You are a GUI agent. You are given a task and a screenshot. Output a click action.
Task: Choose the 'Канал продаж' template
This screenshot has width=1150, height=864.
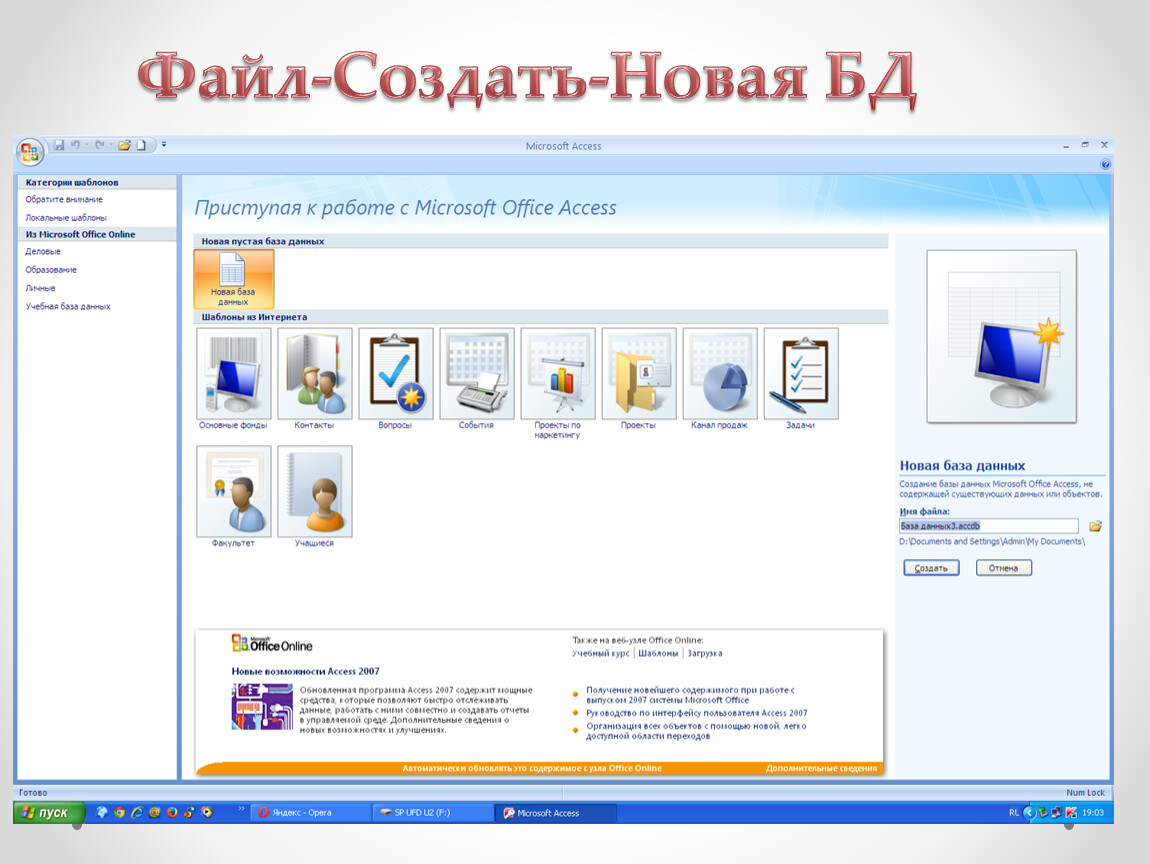[x=719, y=379]
